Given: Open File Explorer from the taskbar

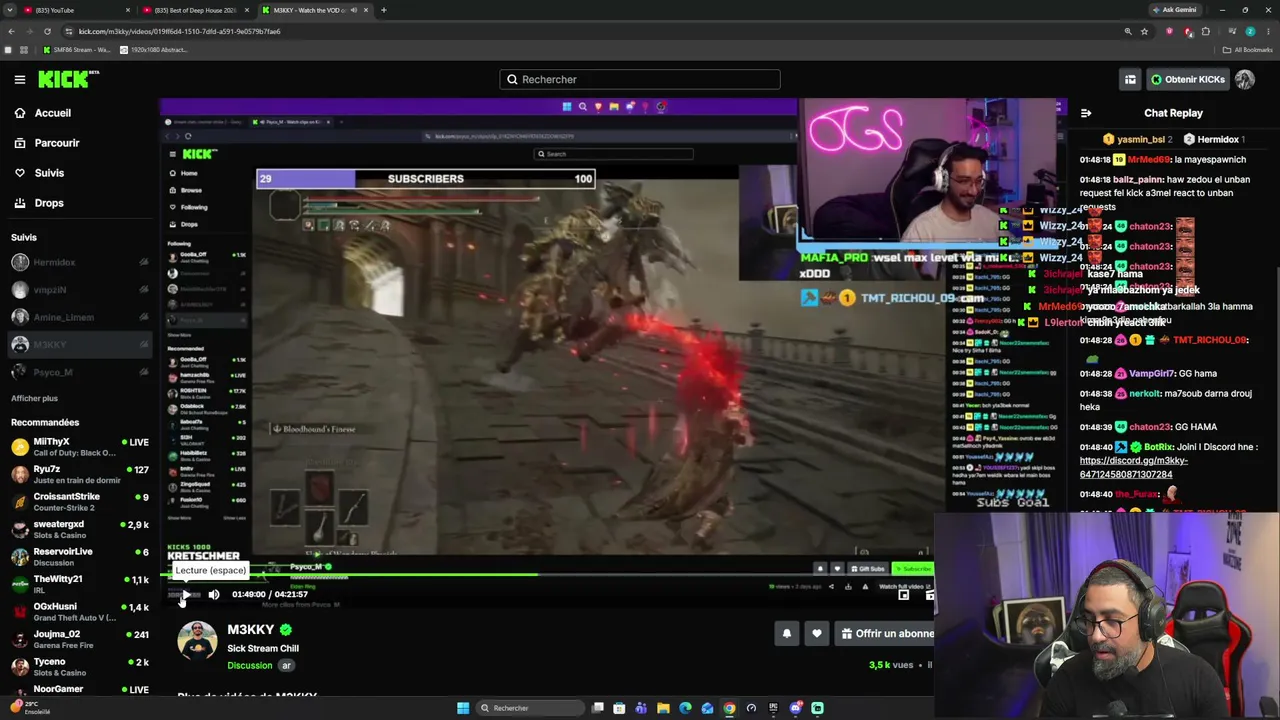Looking at the screenshot, I should (x=663, y=708).
